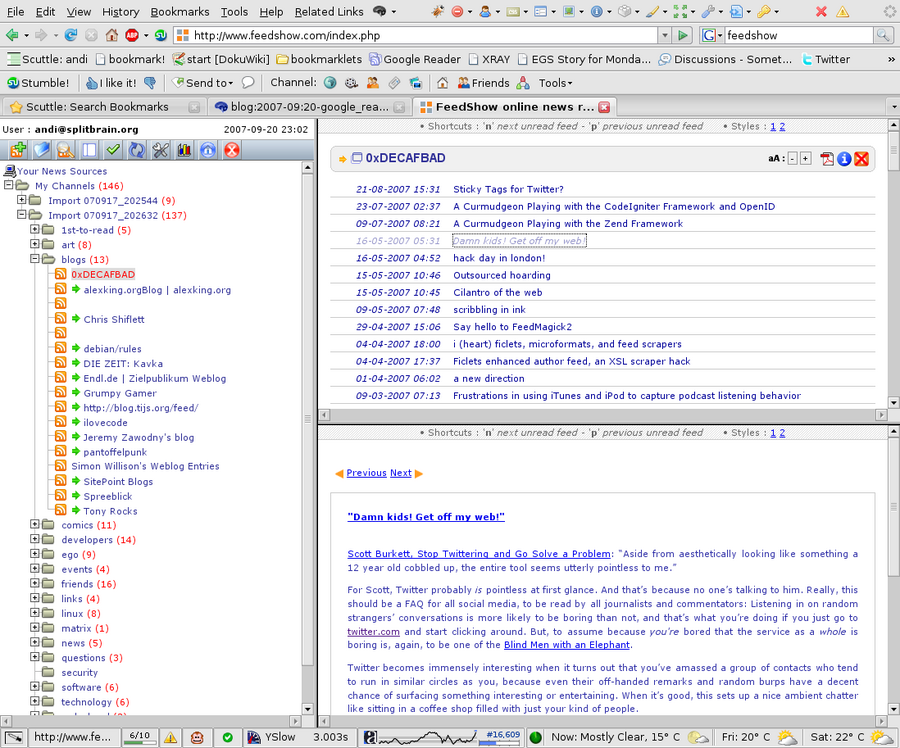This screenshot has width=900, height=748.
Task: Open the Send to dropdown
Action: pos(203,83)
